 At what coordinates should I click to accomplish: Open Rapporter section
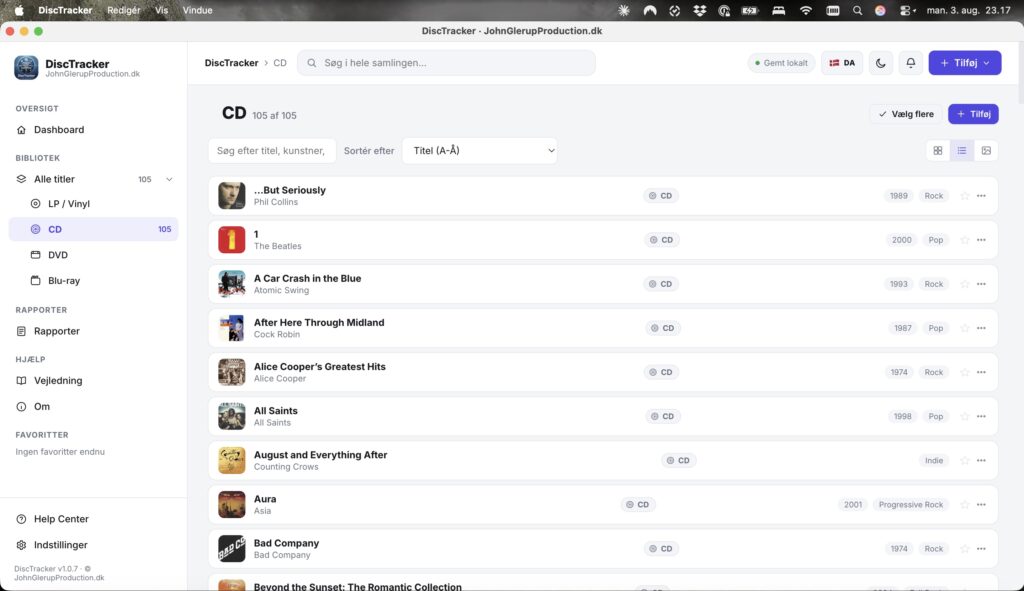coord(93,331)
